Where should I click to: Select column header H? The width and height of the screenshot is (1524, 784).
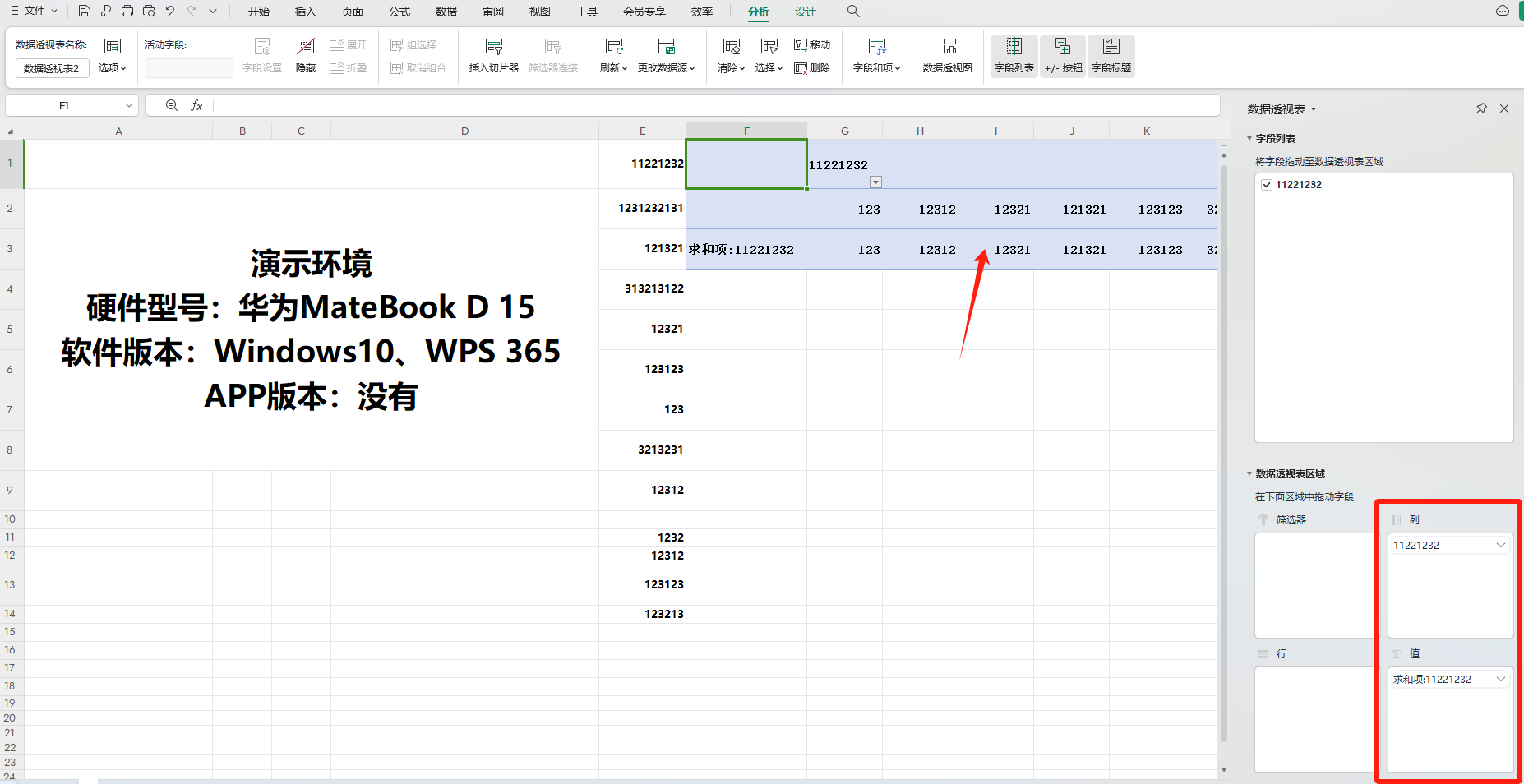click(x=920, y=131)
